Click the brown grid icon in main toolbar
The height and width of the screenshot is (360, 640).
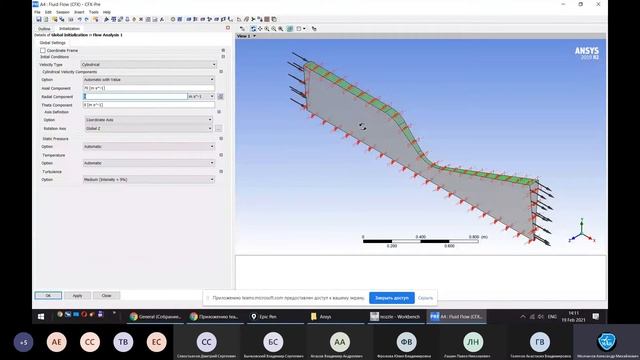click(x=267, y=19)
